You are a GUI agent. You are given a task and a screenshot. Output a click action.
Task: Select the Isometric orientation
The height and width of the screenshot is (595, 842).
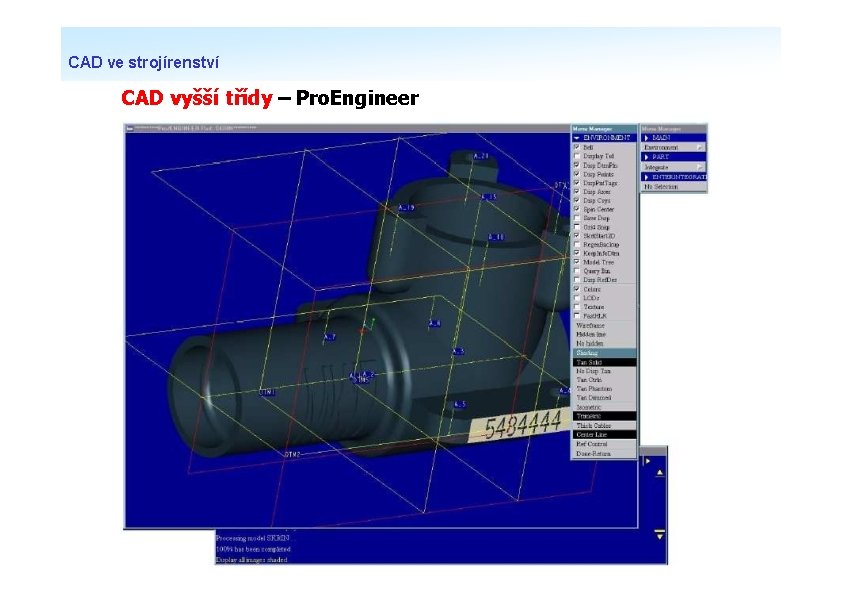click(x=604, y=407)
